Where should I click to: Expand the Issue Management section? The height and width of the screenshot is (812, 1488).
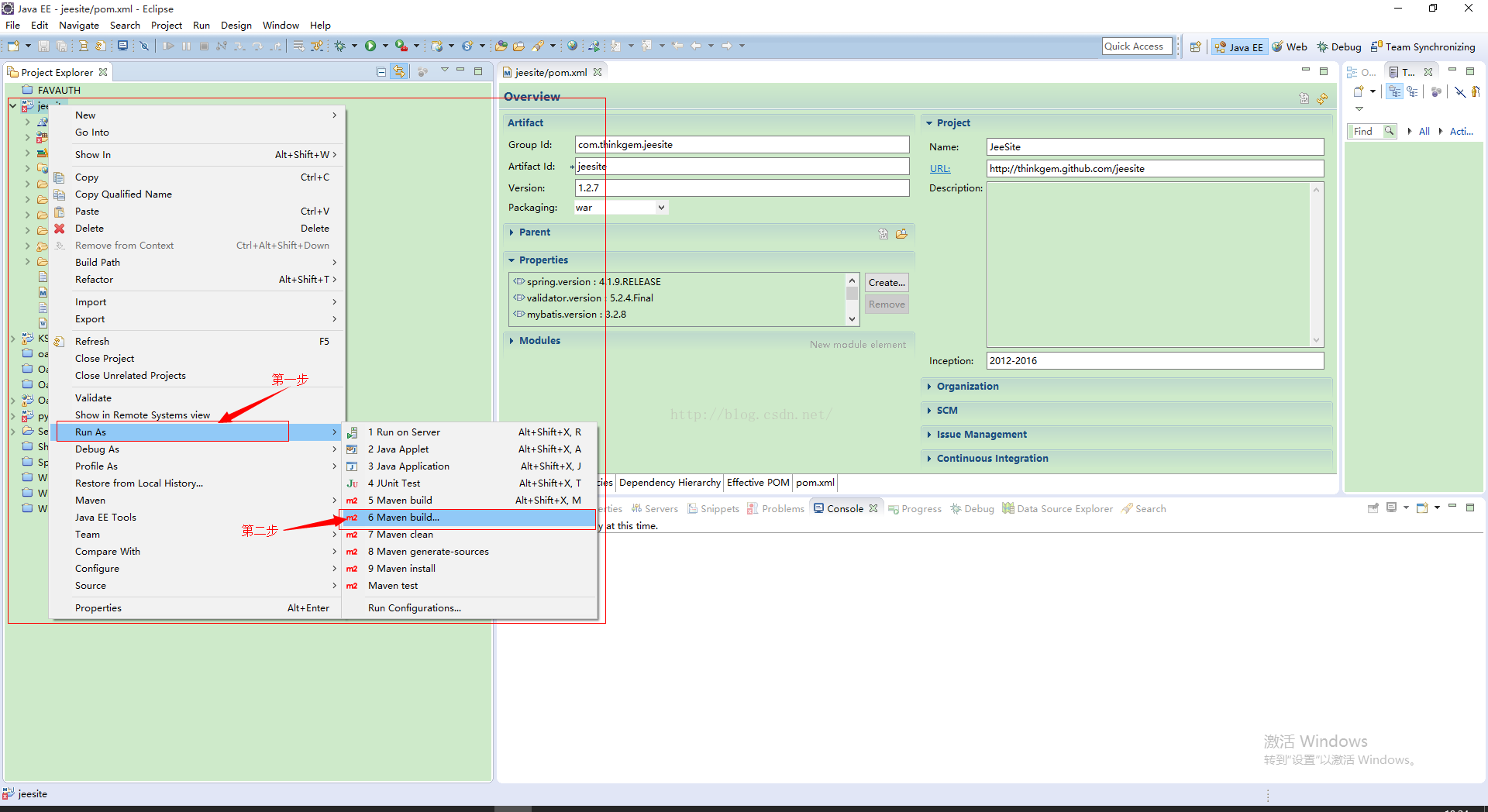point(929,435)
